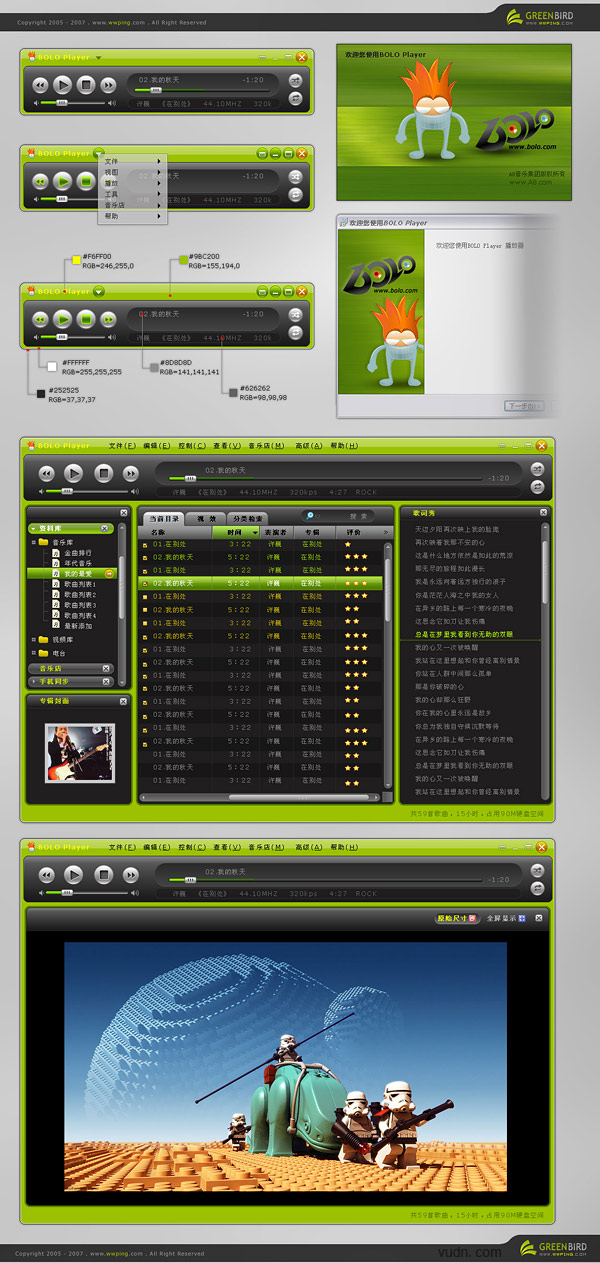Click stop in the music library window

pyautogui.click(x=103, y=473)
